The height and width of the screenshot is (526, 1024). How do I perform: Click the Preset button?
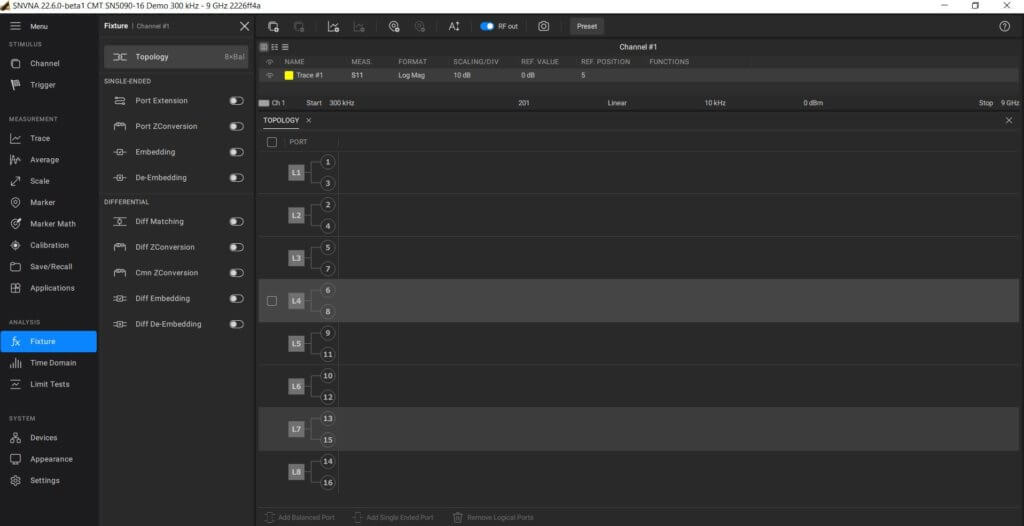[587, 27]
